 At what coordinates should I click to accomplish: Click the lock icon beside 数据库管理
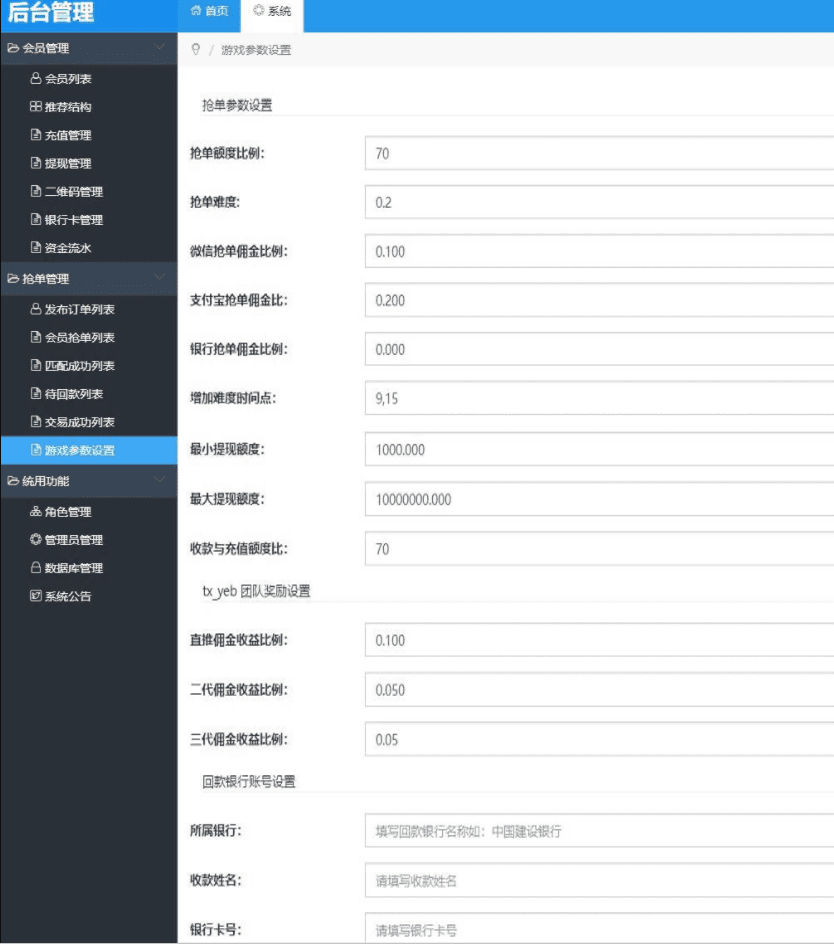pos(36,568)
